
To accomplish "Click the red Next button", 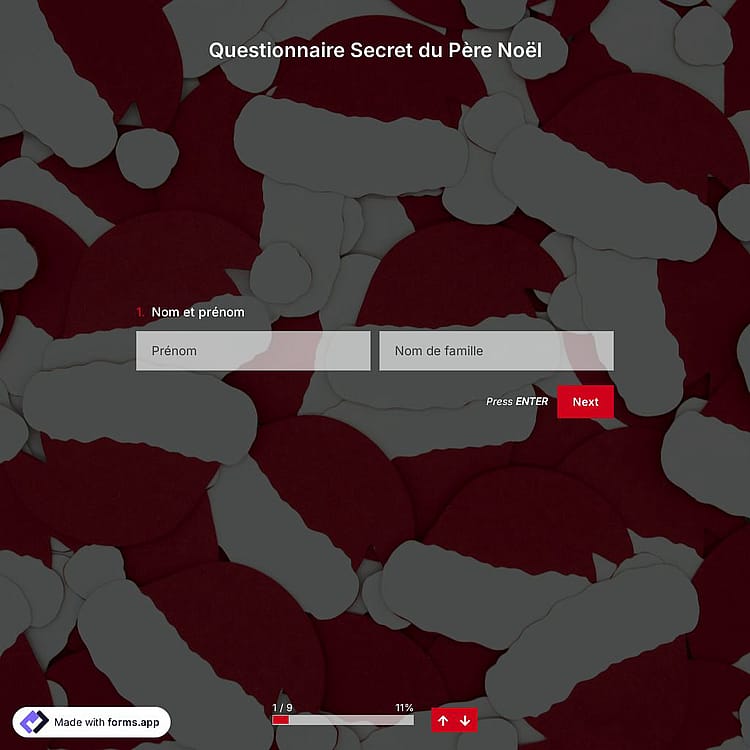I will [x=585, y=402].
